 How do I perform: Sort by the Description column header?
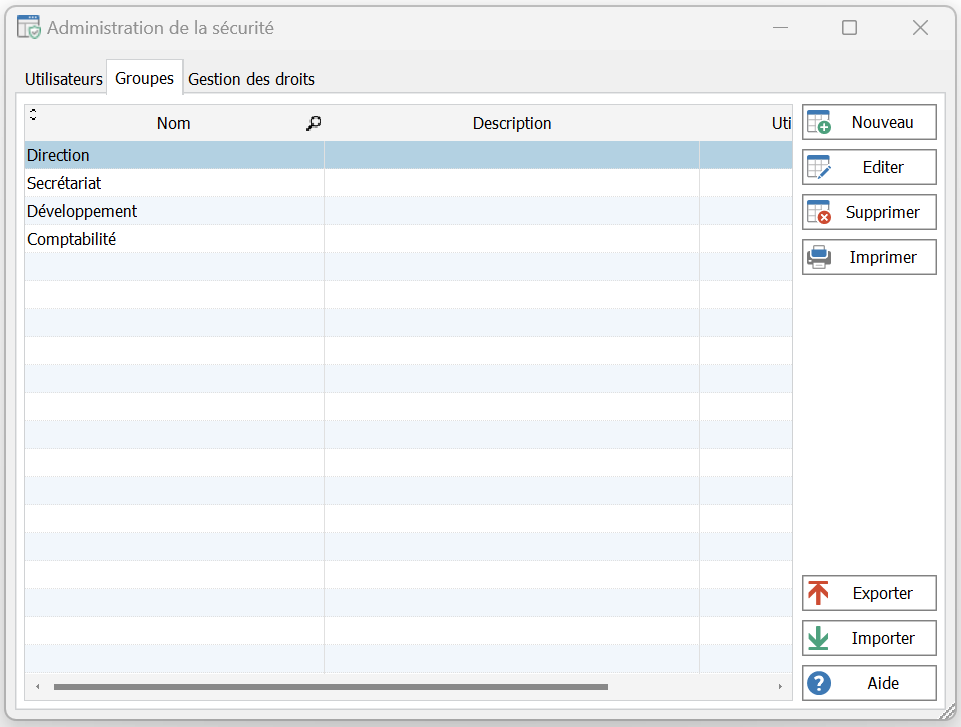(511, 123)
